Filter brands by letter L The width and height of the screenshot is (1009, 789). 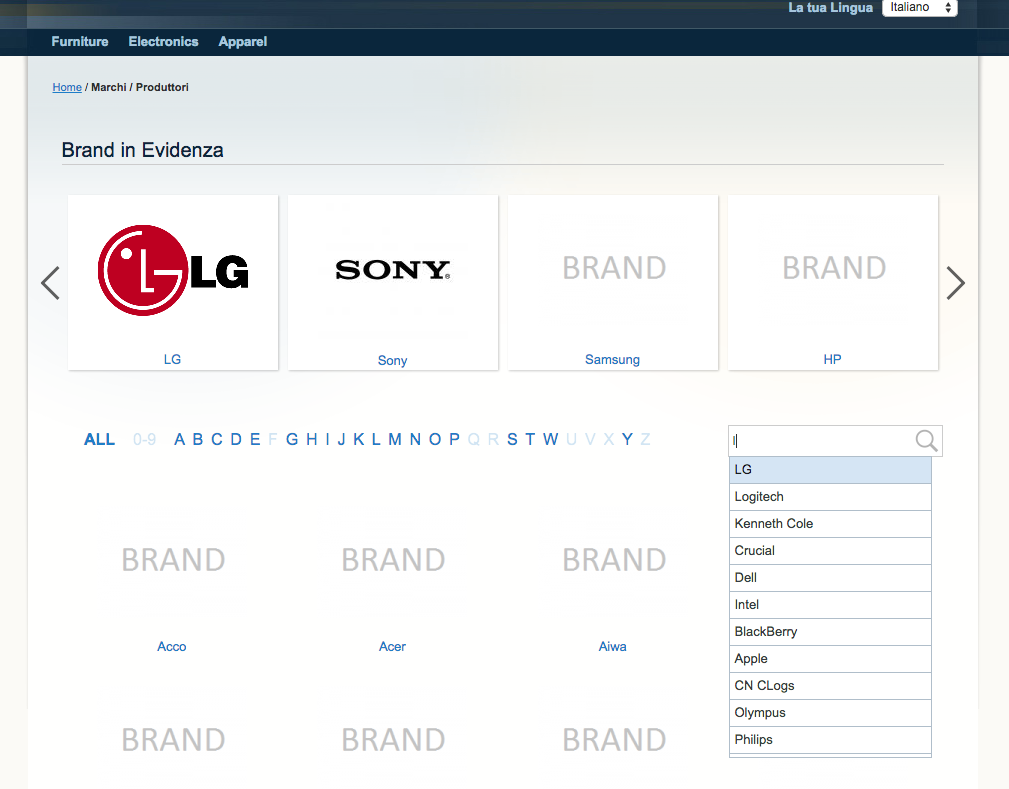click(376, 440)
